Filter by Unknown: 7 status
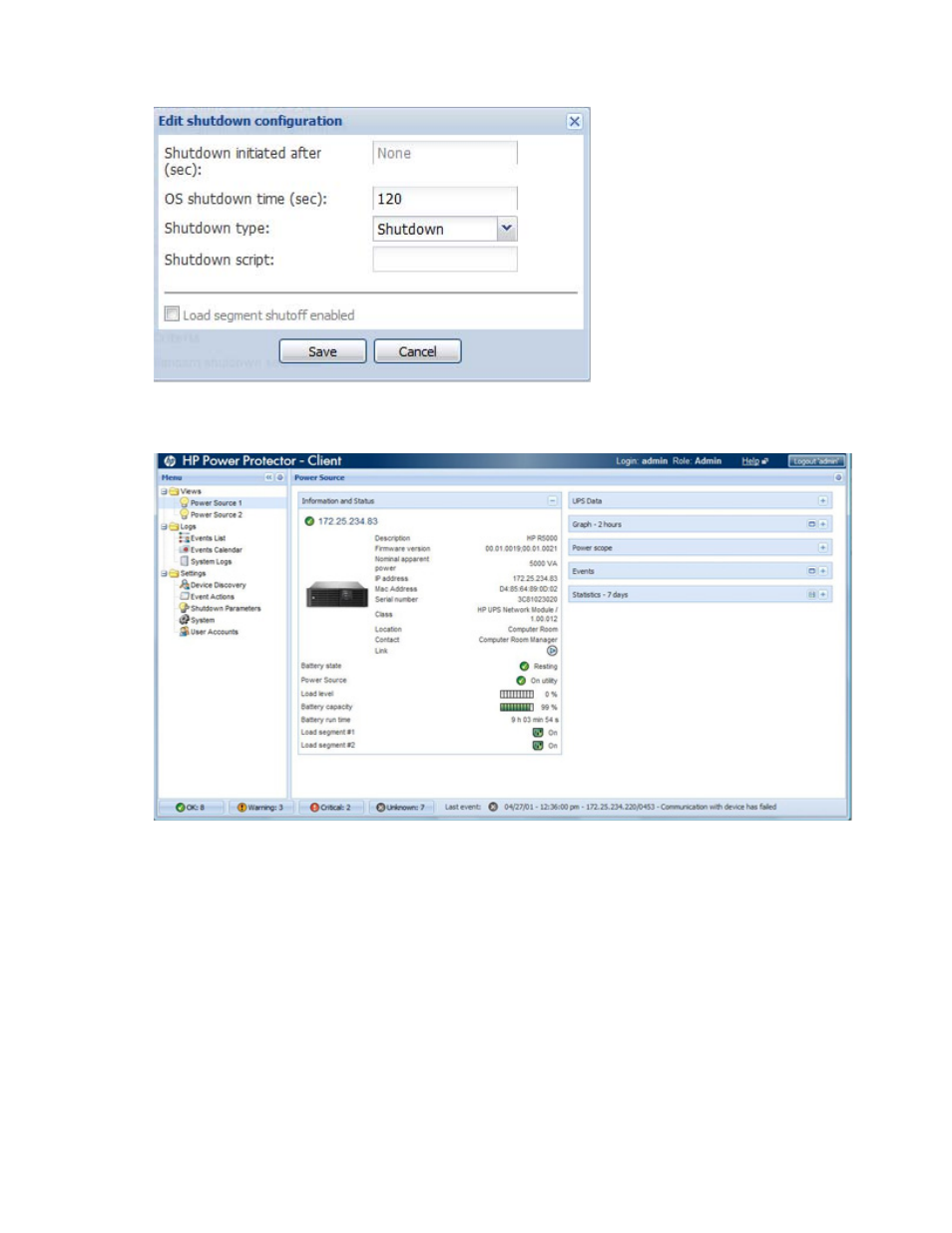 400,808
